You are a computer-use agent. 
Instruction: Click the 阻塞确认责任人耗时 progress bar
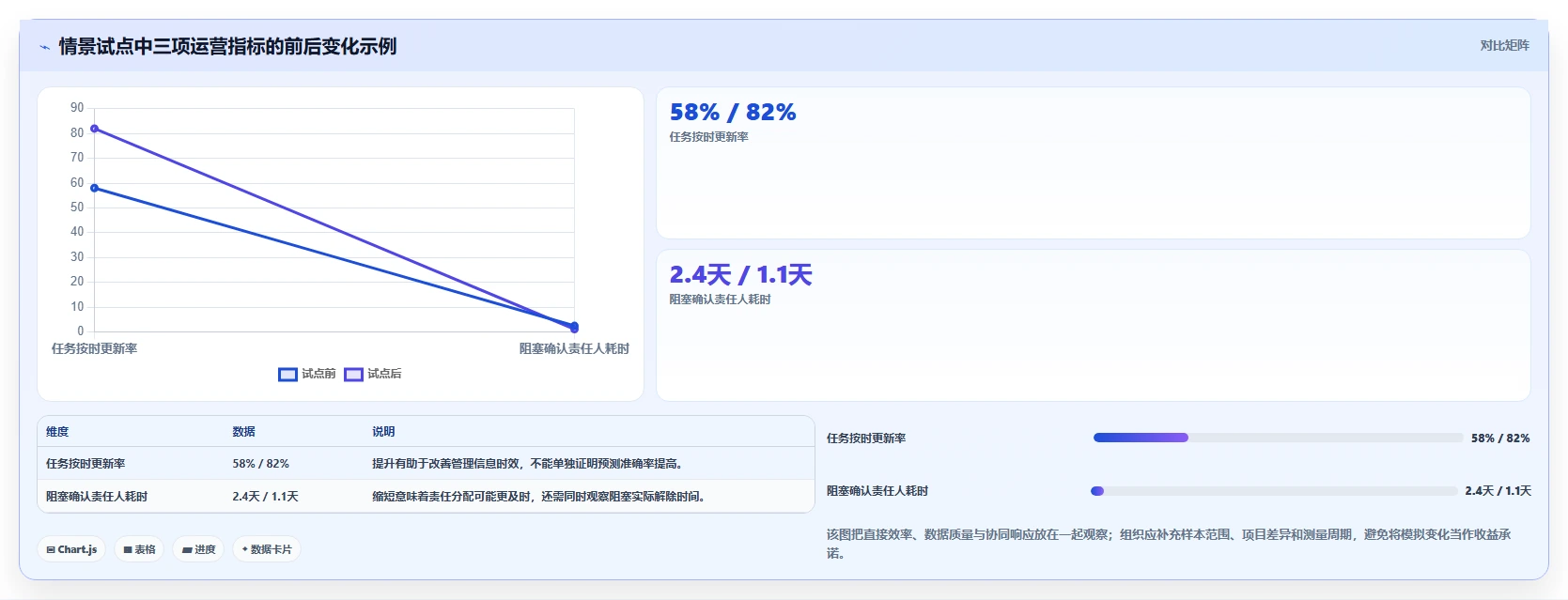(1274, 491)
